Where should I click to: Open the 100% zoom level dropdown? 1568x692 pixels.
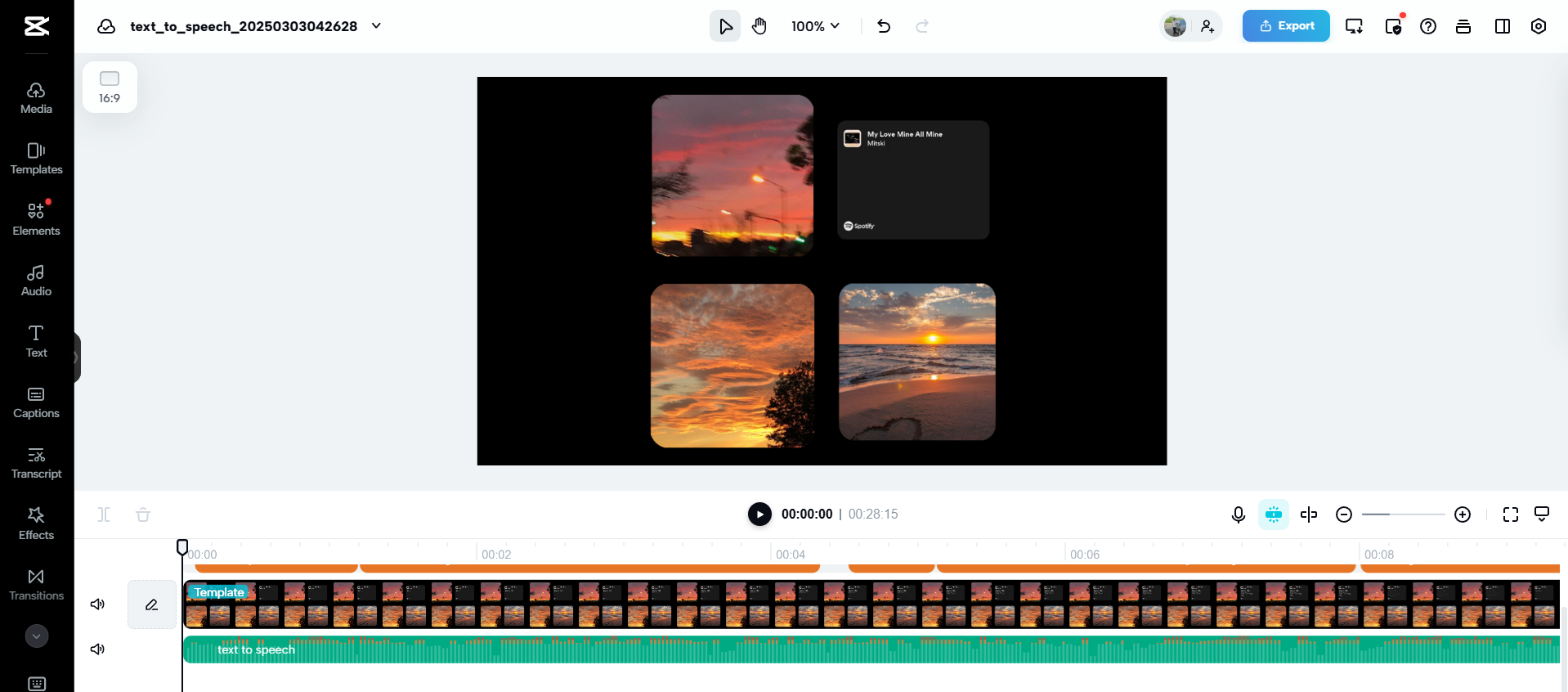(815, 26)
